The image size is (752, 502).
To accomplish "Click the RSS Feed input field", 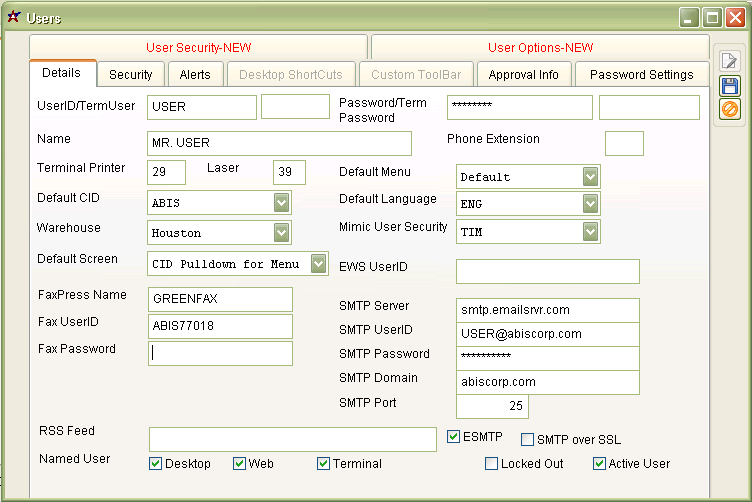I will (x=292, y=440).
